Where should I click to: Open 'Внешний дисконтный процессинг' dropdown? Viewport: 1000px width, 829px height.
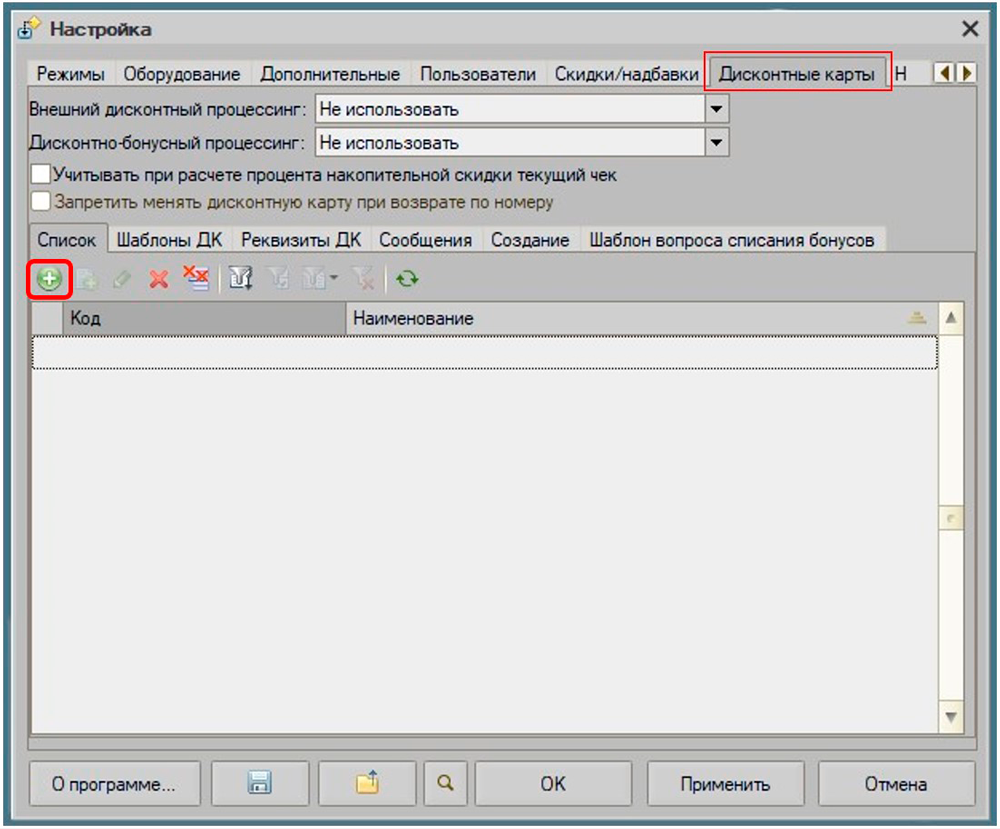717,109
